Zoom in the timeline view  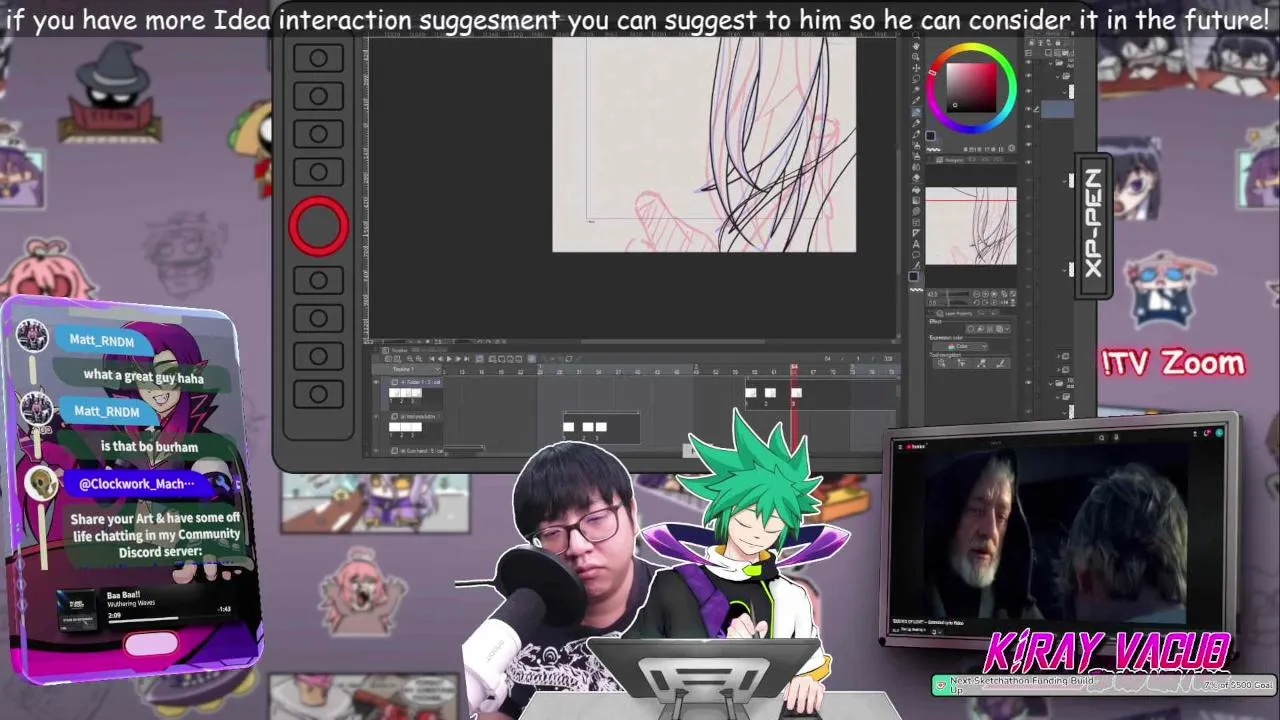coord(419,359)
